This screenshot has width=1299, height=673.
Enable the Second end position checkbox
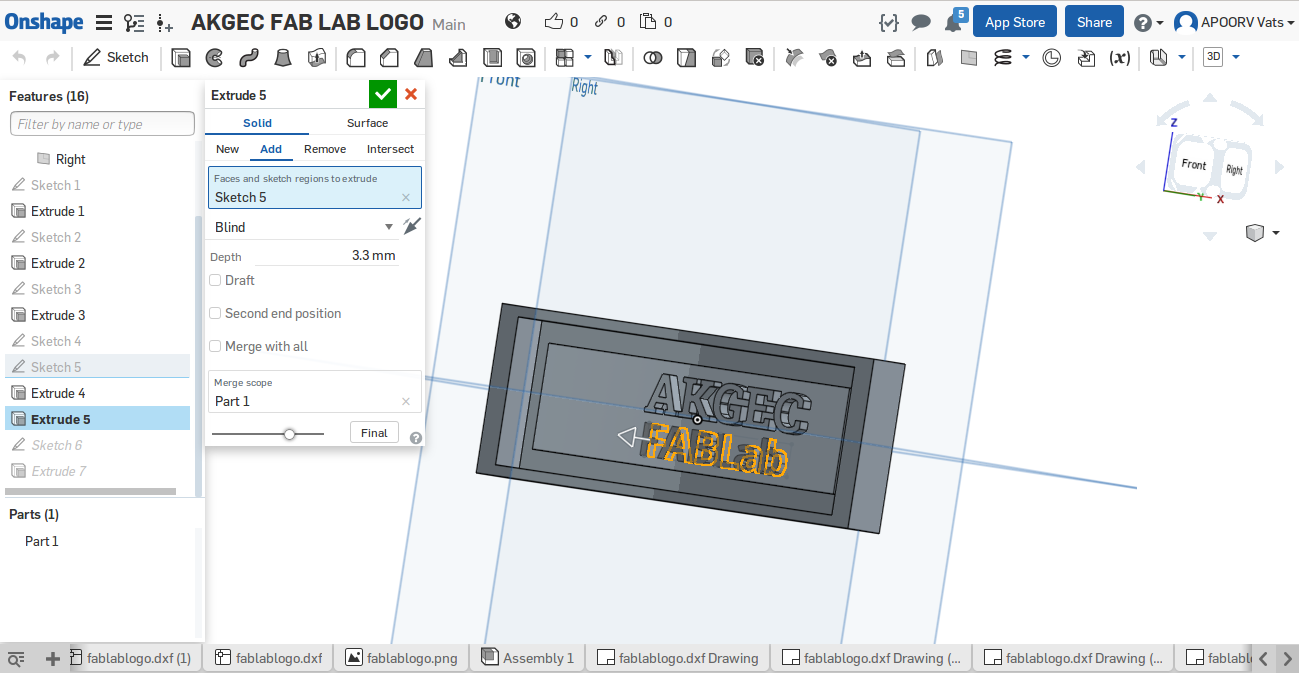click(215, 313)
